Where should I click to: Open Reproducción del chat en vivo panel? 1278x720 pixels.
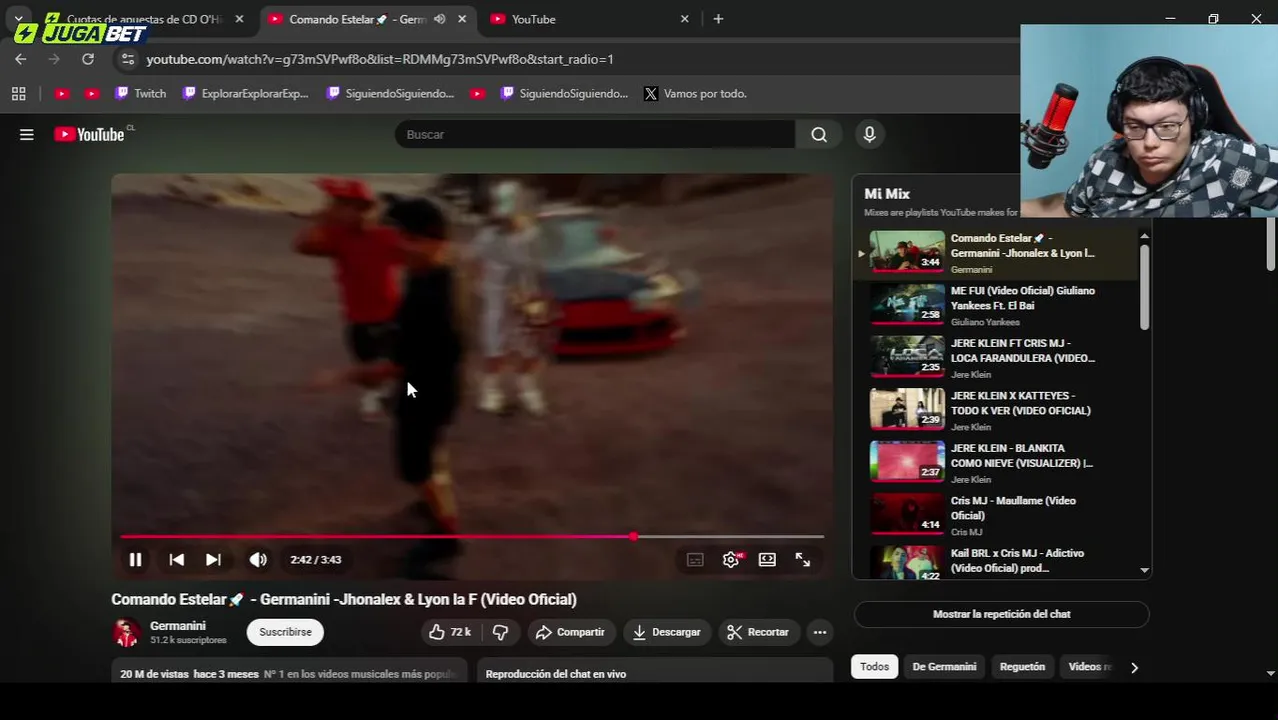pyautogui.click(x=655, y=674)
